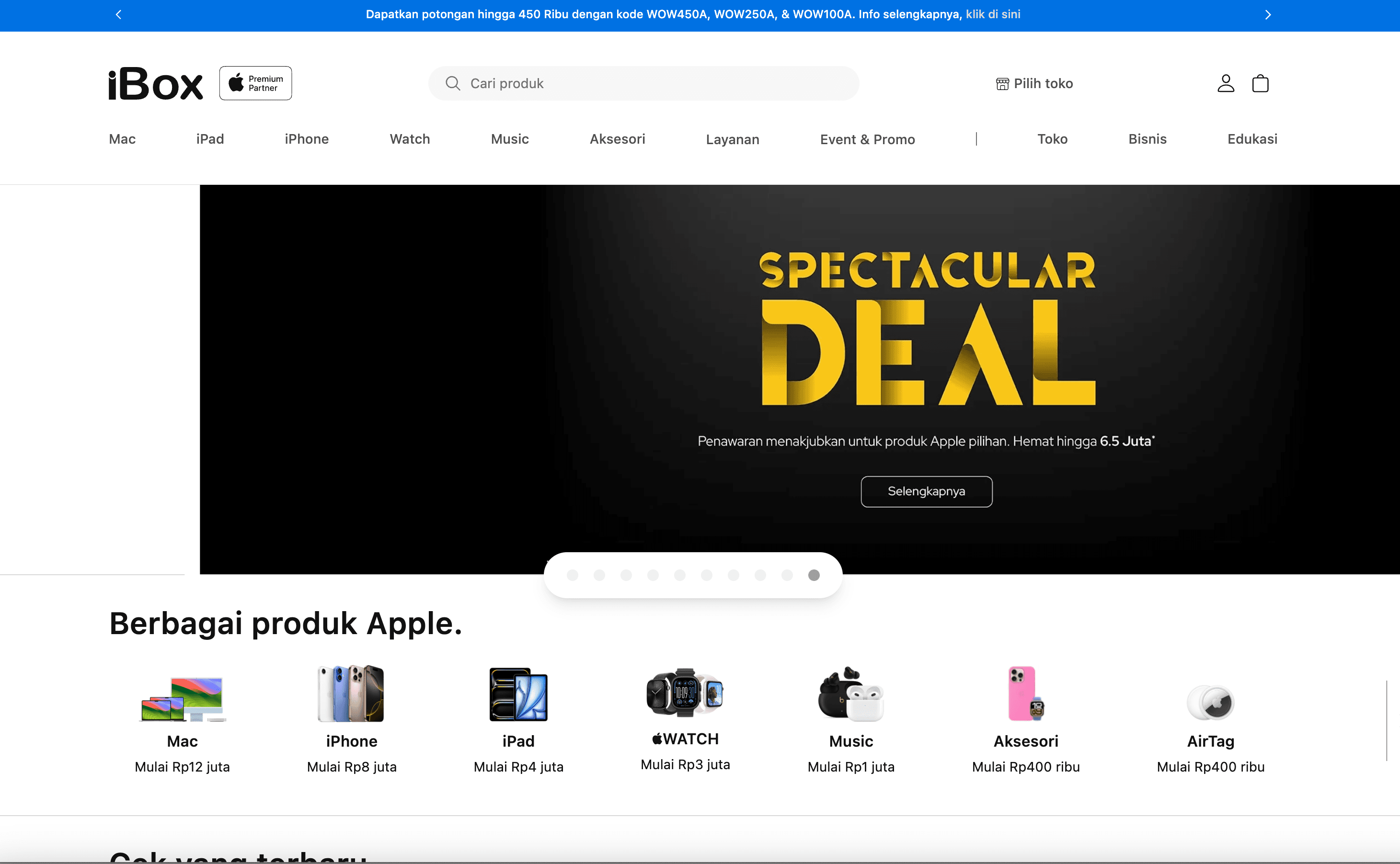Click the product row vertical scroll indicator

(1387, 720)
